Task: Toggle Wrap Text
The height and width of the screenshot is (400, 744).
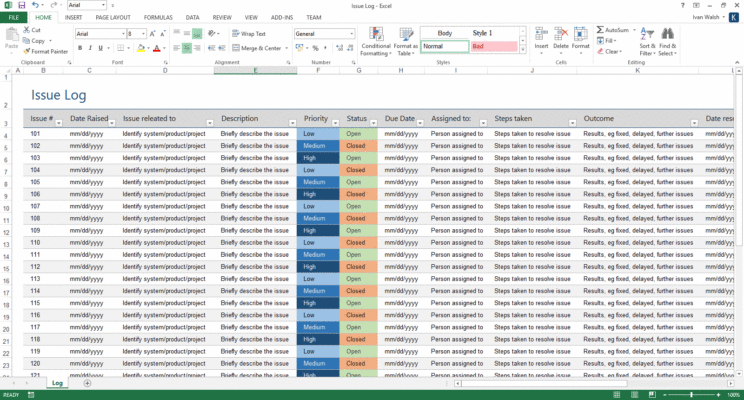Action: 249,34
